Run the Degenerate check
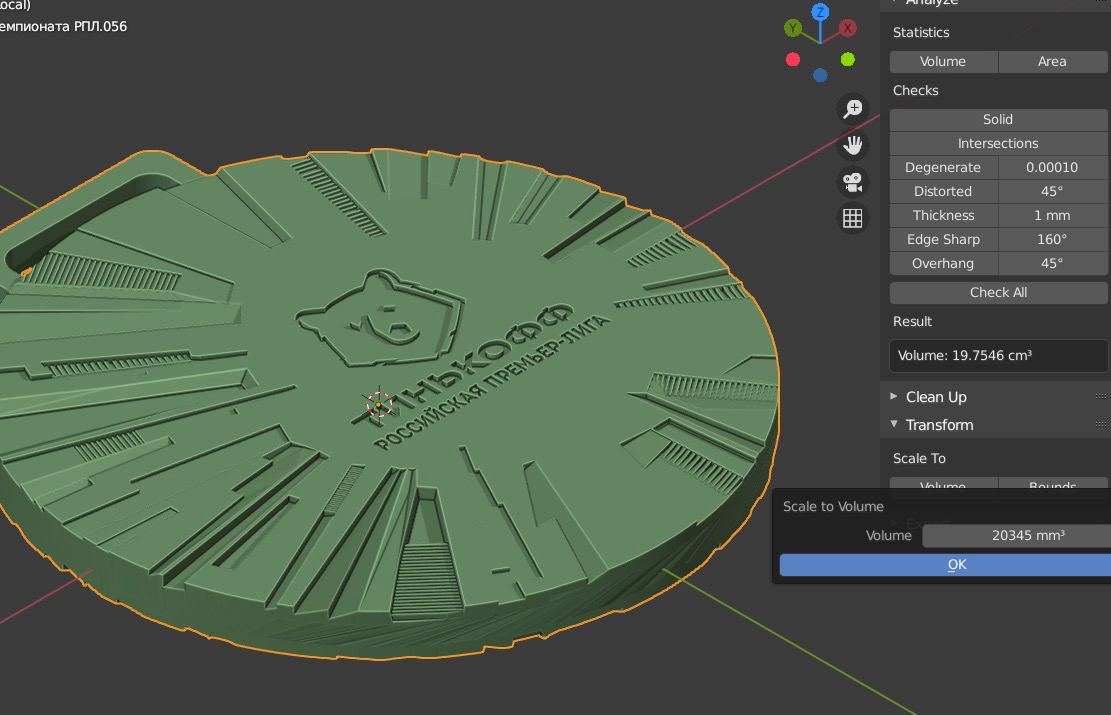1111x715 pixels. [943, 167]
